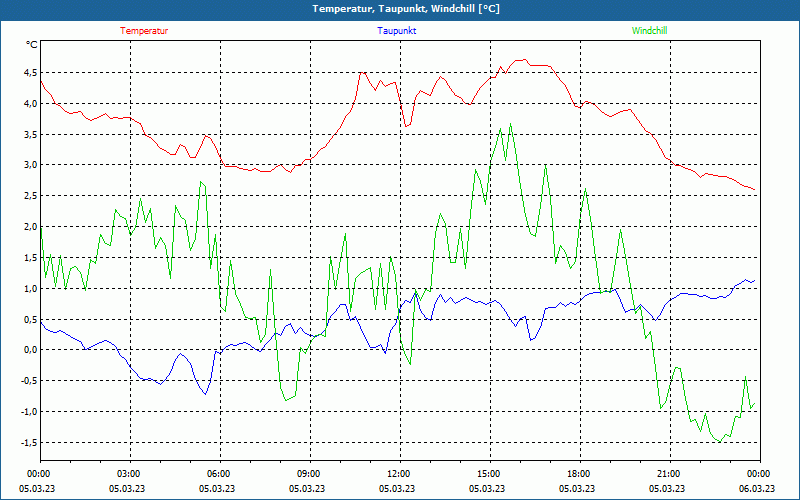Click the 4,5 y-axis value
Screen dimensions: 800x500
click(x=30, y=73)
